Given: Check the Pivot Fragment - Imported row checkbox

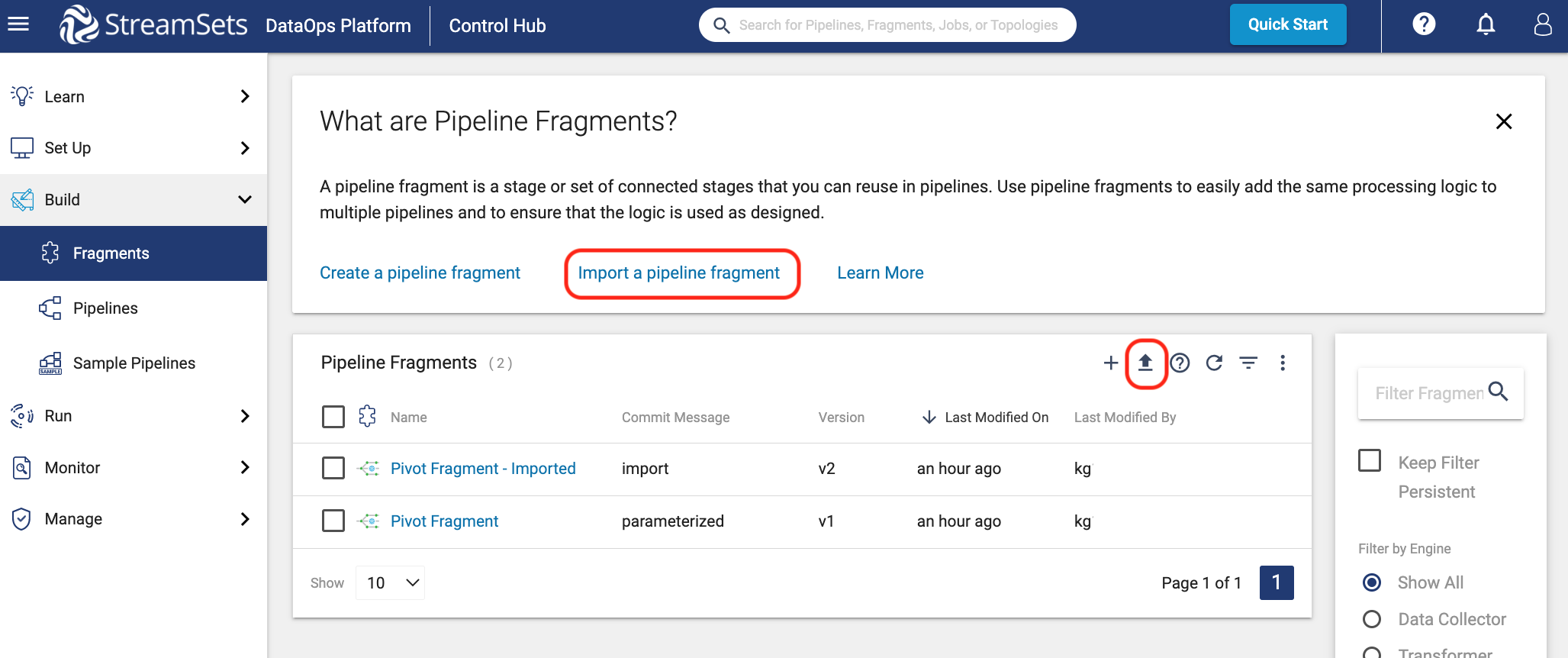Looking at the screenshot, I should point(333,468).
